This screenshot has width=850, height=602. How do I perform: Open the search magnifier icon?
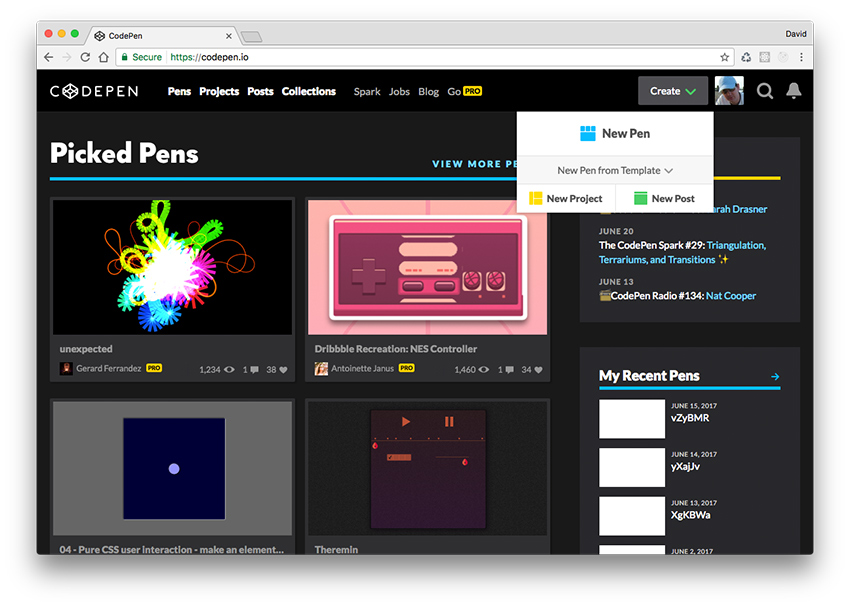765,90
